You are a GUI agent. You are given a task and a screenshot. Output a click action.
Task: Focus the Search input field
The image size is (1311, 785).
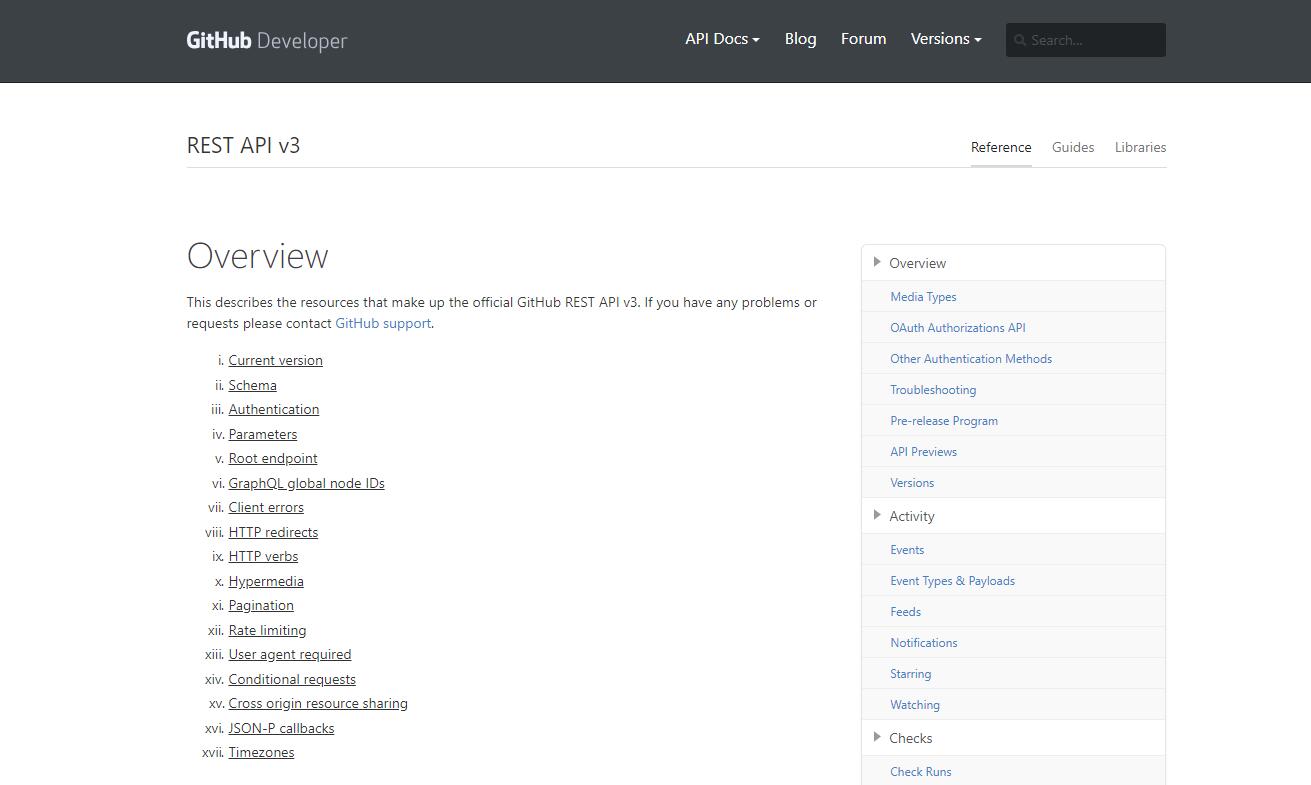(1094, 40)
